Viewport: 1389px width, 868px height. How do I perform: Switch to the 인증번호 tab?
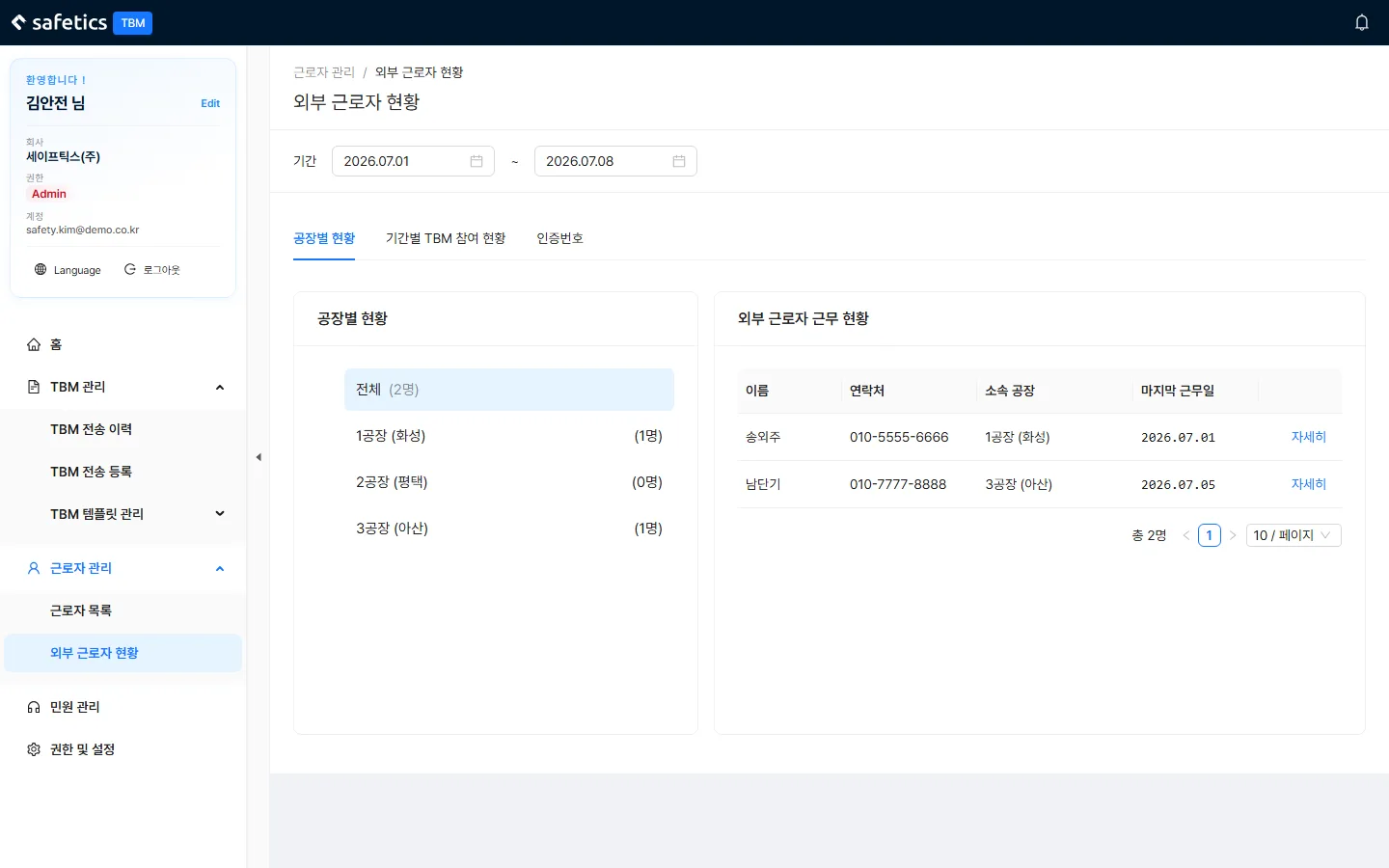pyautogui.click(x=560, y=238)
